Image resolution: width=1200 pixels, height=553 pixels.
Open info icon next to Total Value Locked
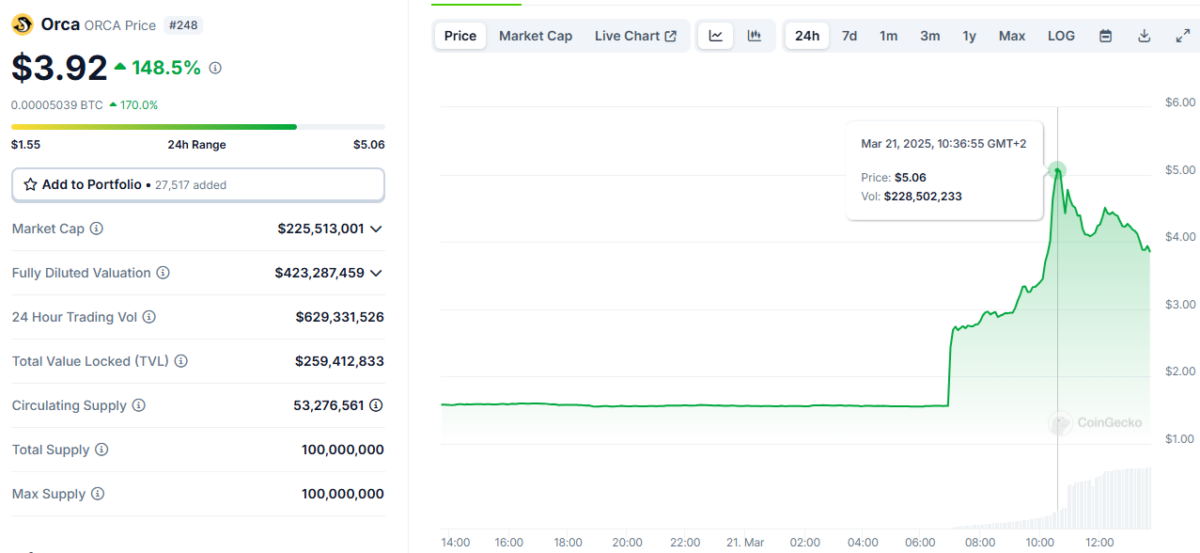pos(181,361)
